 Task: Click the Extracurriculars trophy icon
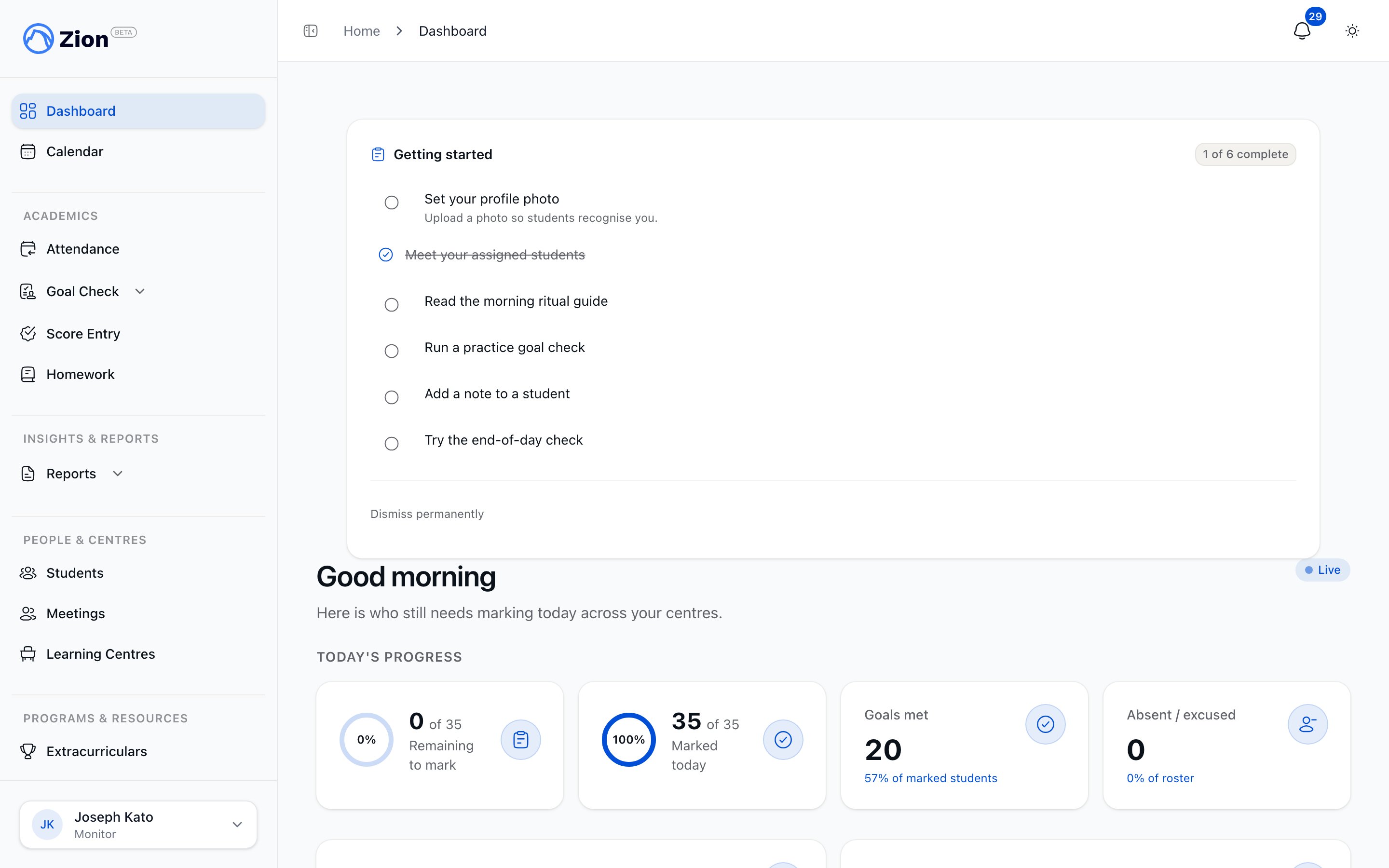coord(28,751)
